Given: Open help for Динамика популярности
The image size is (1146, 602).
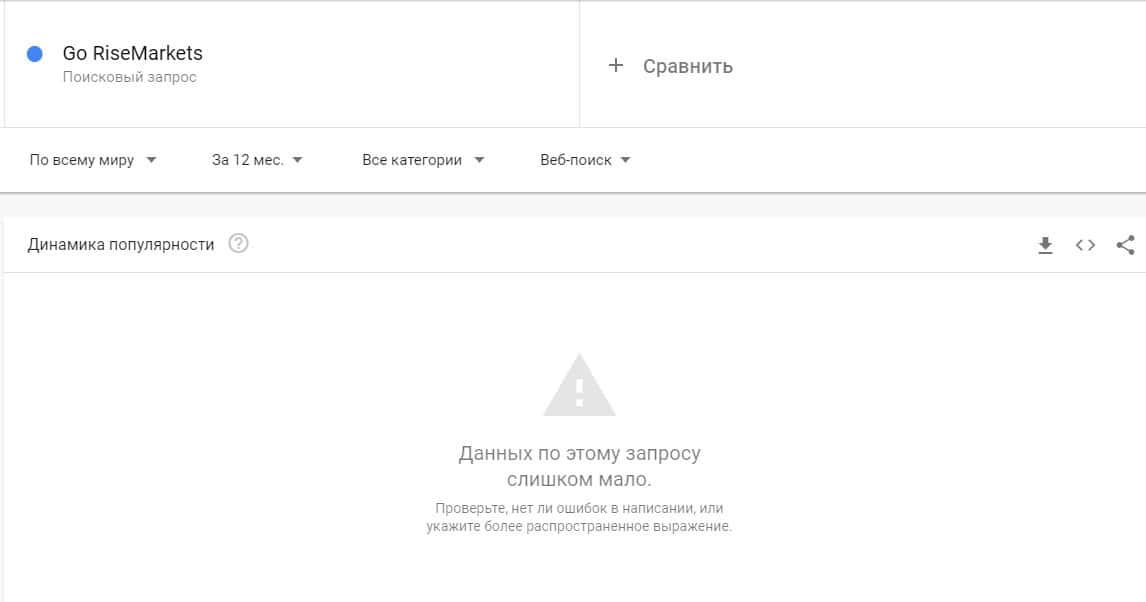Looking at the screenshot, I should pyautogui.click(x=238, y=243).
